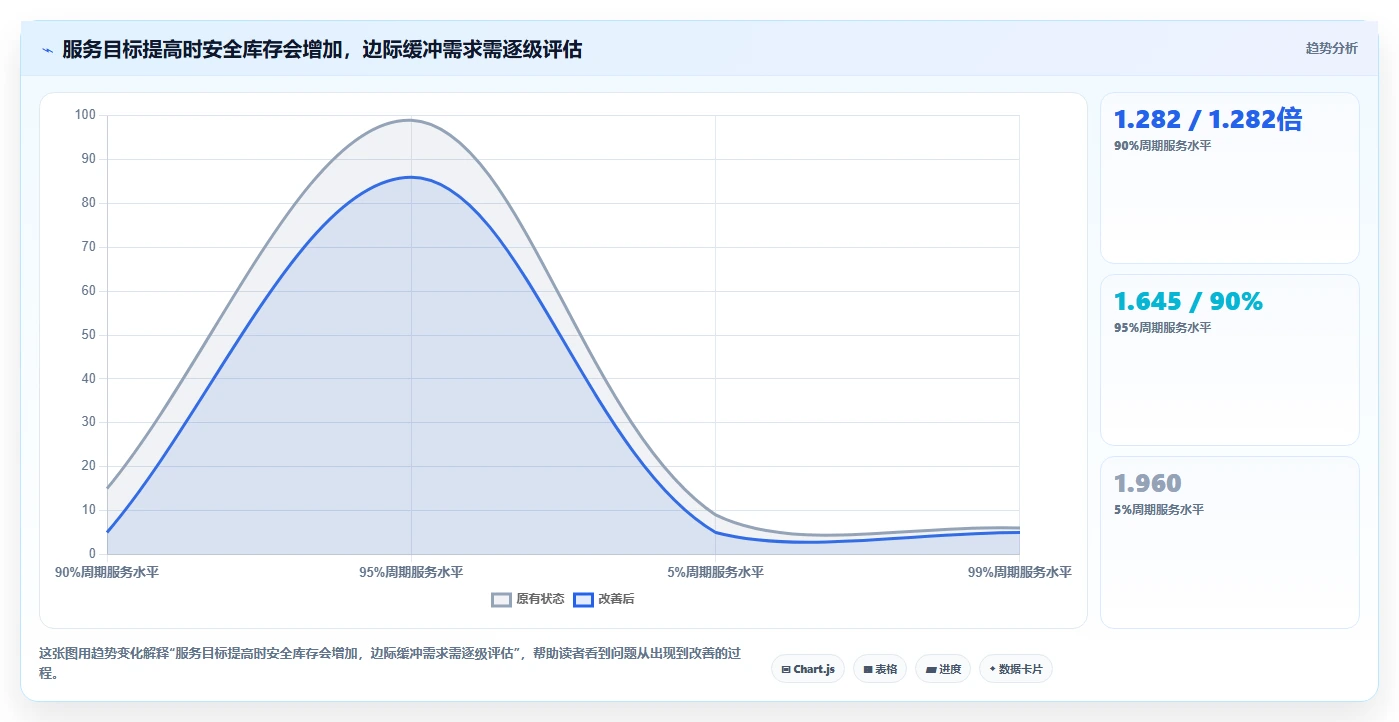This screenshot has width=1399, height=722.
Task: Click the x-axis label 90%周期服务水平
Action: [x=107, y=573]
